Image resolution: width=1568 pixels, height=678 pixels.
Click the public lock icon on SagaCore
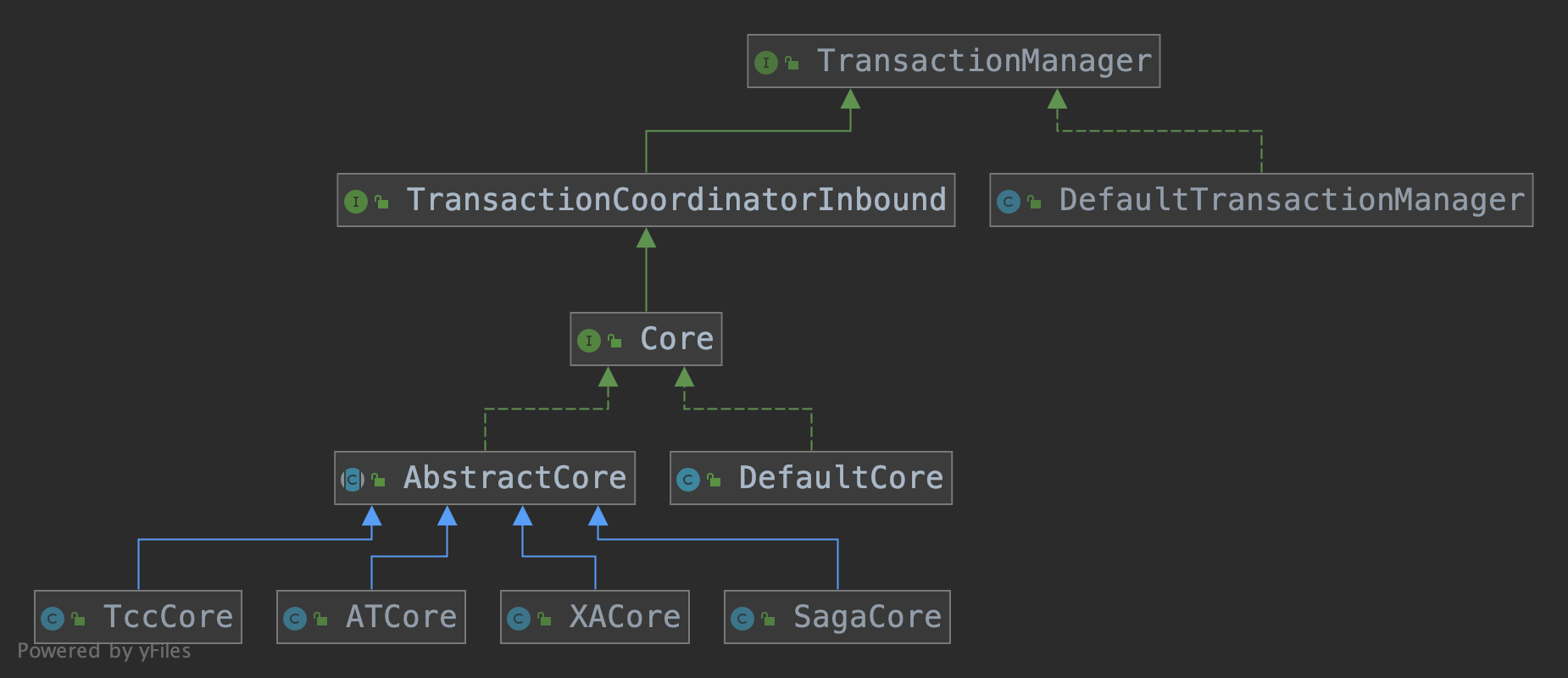(x=768, y=619)
